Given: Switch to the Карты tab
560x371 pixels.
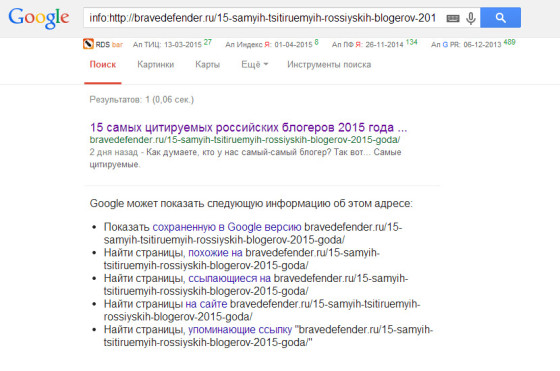Looking at the screenshot, I should click(207, 65).
